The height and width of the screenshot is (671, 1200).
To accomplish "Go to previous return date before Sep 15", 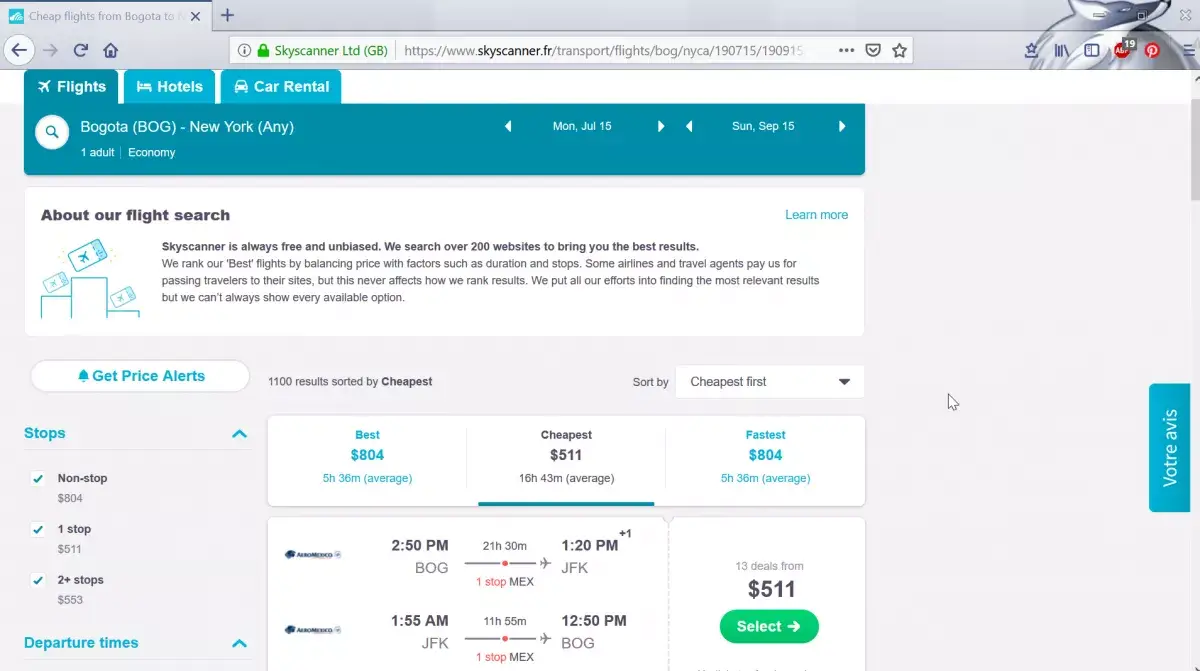I will (689, 127).
